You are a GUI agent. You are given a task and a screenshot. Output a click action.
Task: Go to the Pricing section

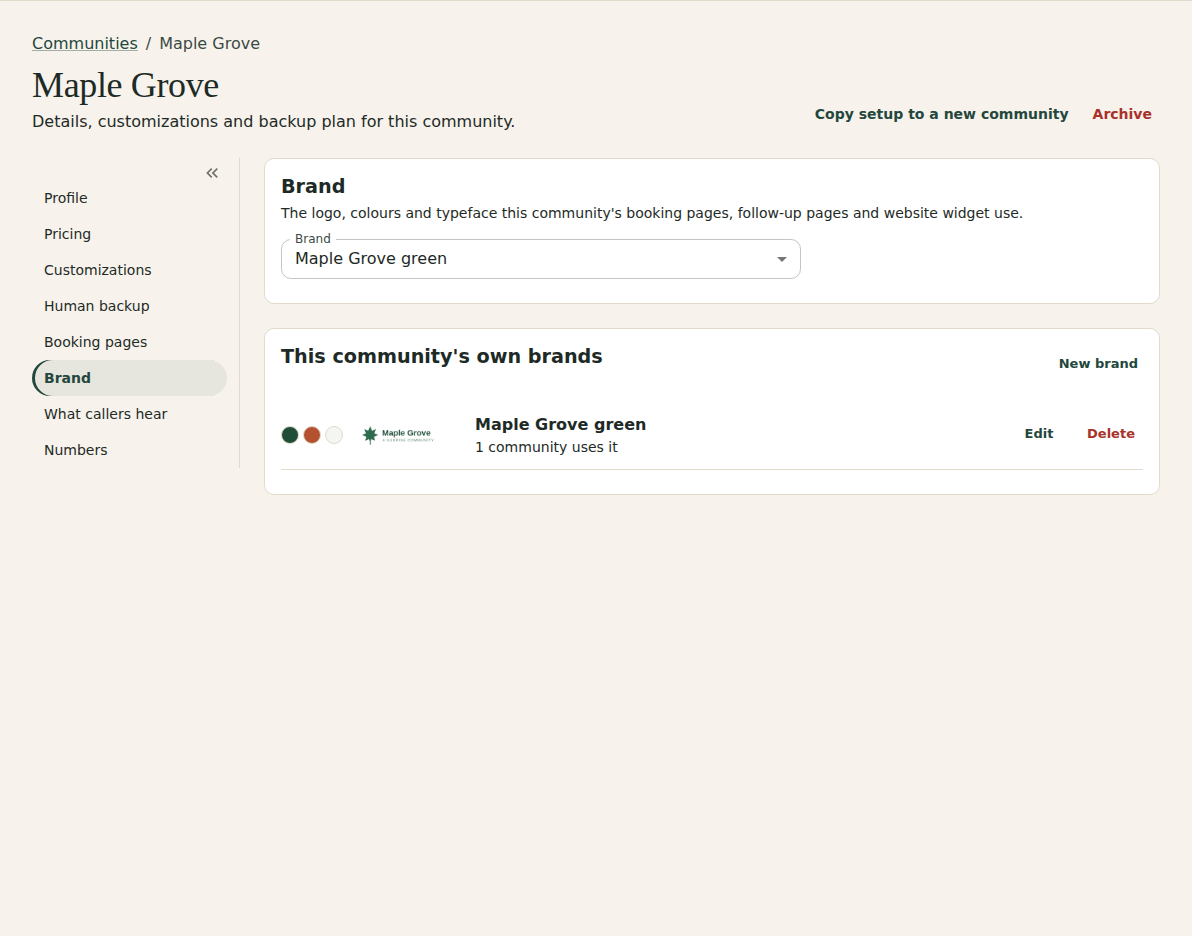129,234
